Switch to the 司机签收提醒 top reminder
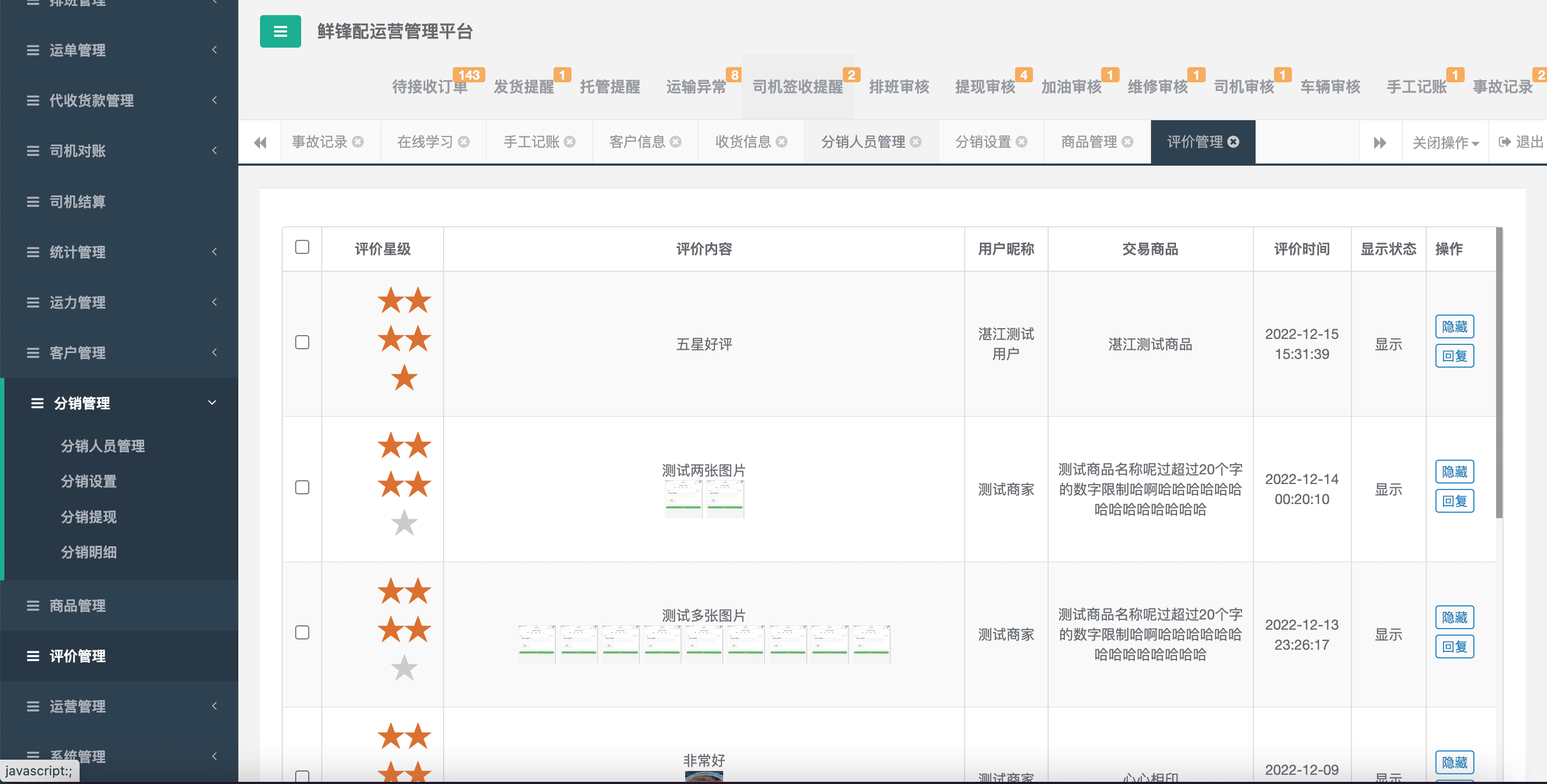Image resolution: width=1547 pixels, height=784 pixels. [797, 87]
